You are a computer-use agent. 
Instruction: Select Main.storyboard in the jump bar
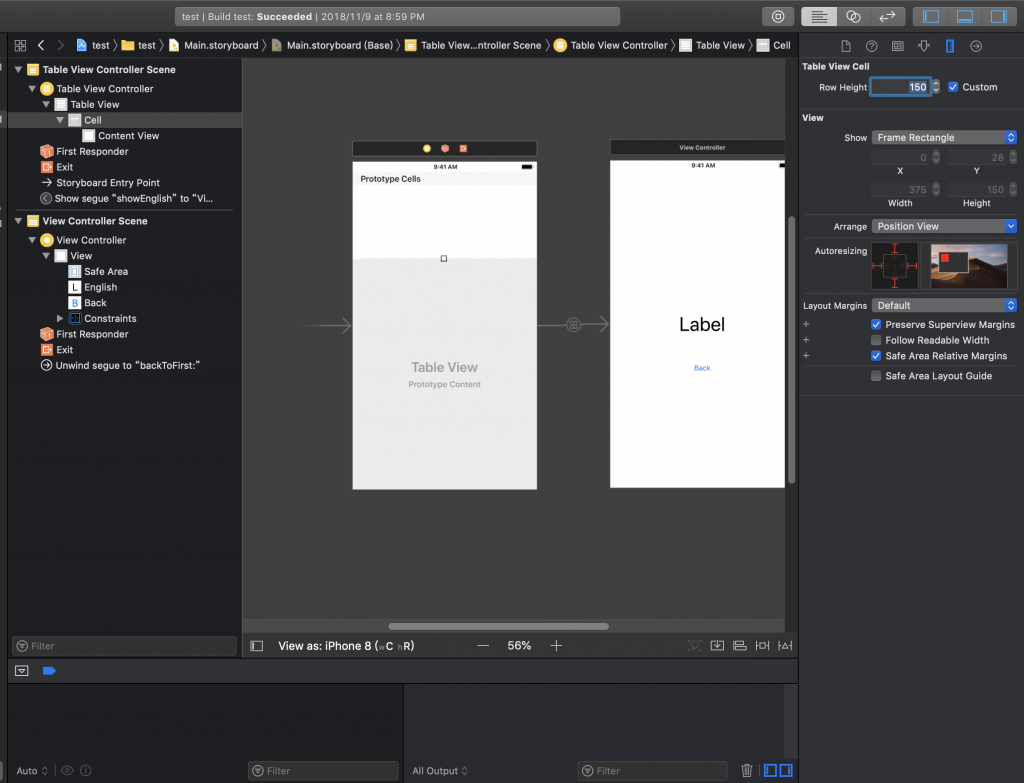pos(214,45)
